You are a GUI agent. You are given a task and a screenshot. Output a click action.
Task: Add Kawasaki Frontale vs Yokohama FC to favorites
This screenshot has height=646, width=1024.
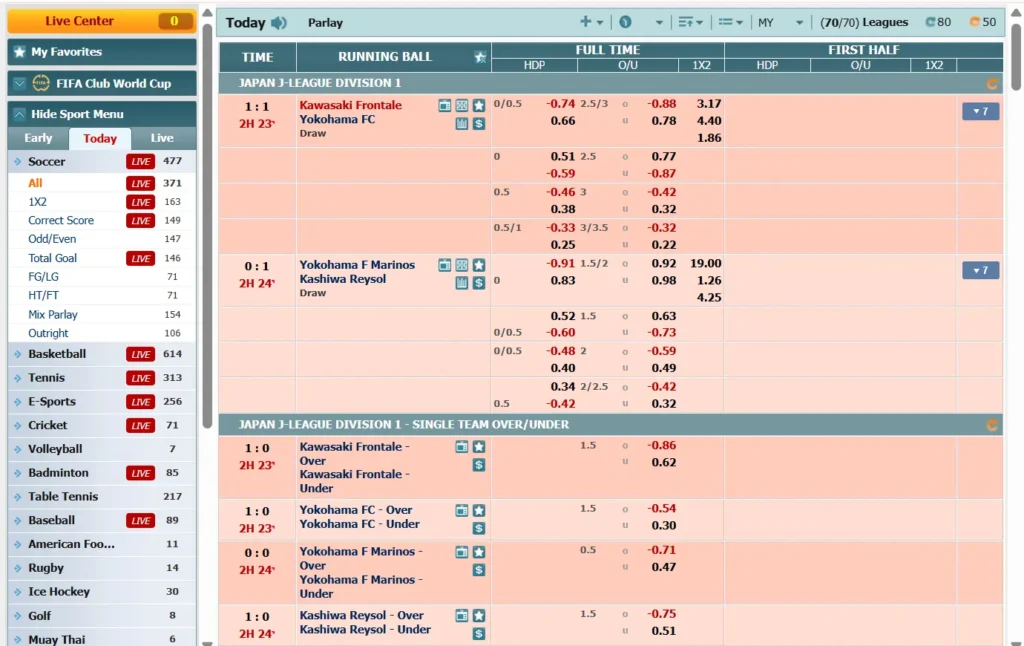(x=479, y=106)
